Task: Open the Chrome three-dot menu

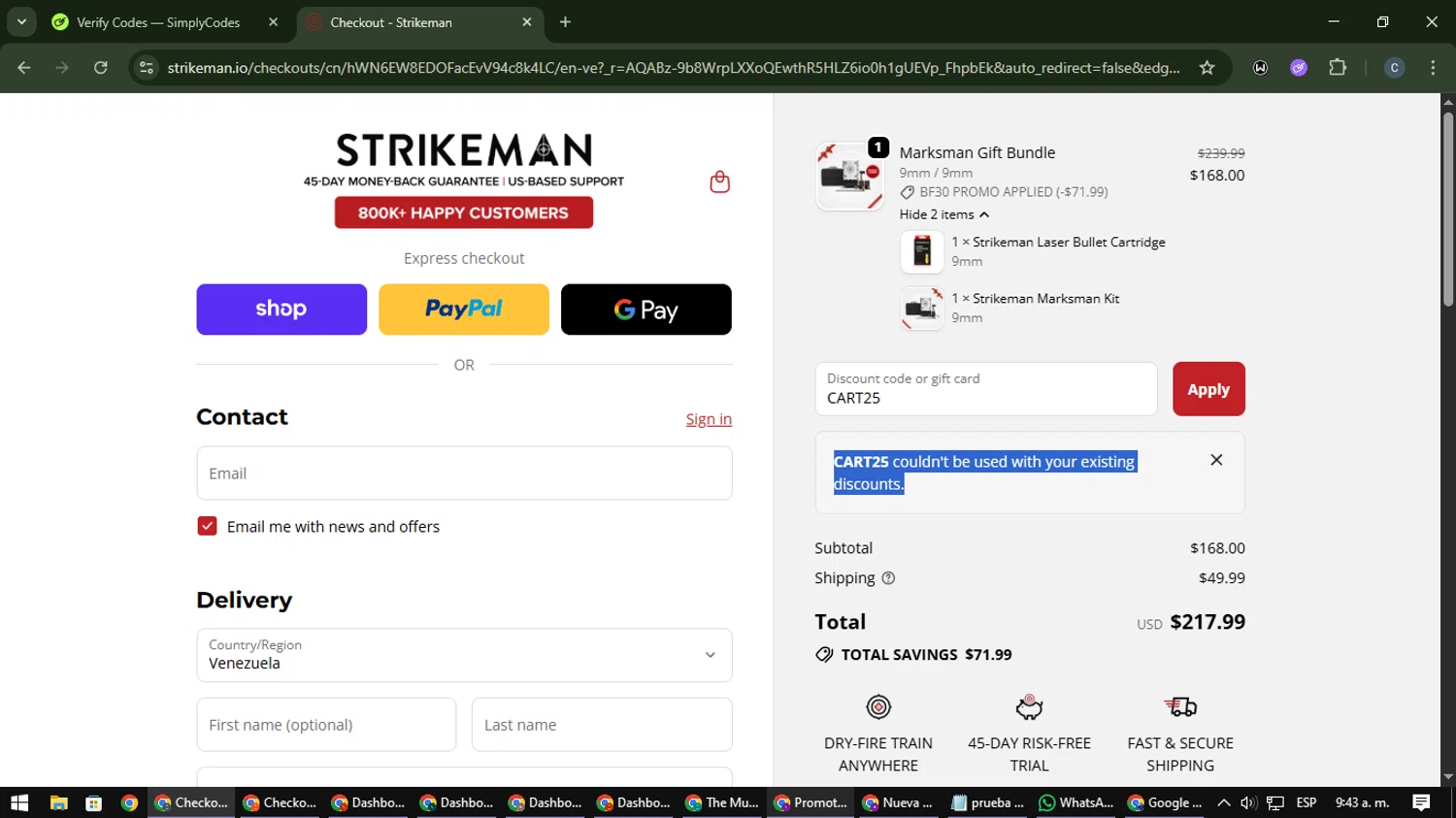Action: click(1433, 68)
